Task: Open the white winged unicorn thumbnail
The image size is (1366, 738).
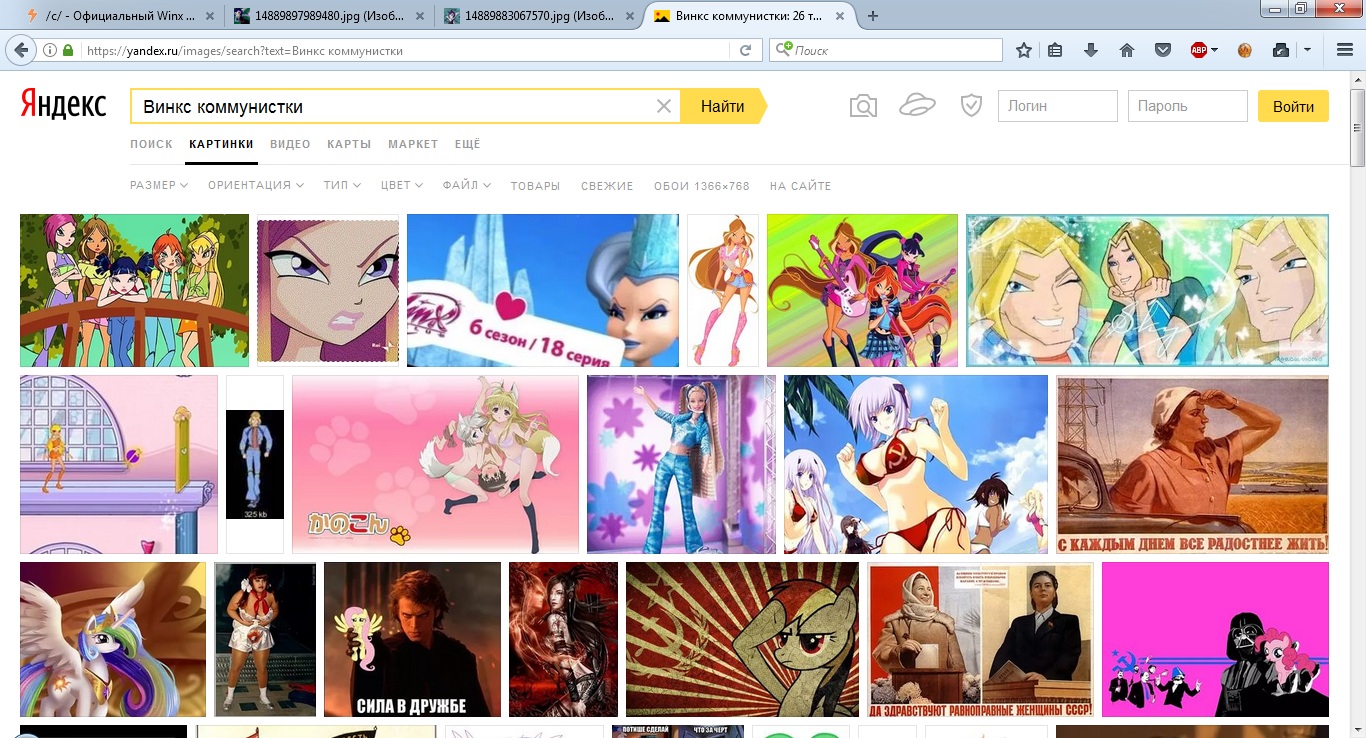Action: coord(113,640)
